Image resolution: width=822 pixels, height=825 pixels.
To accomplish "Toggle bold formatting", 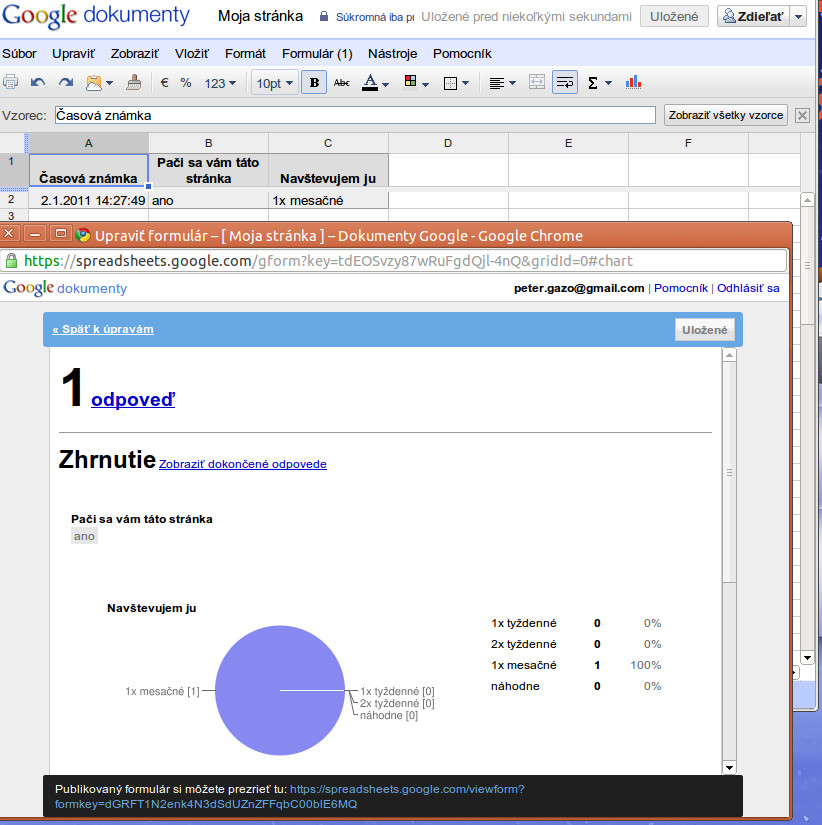I will click(x=314, y=83).
